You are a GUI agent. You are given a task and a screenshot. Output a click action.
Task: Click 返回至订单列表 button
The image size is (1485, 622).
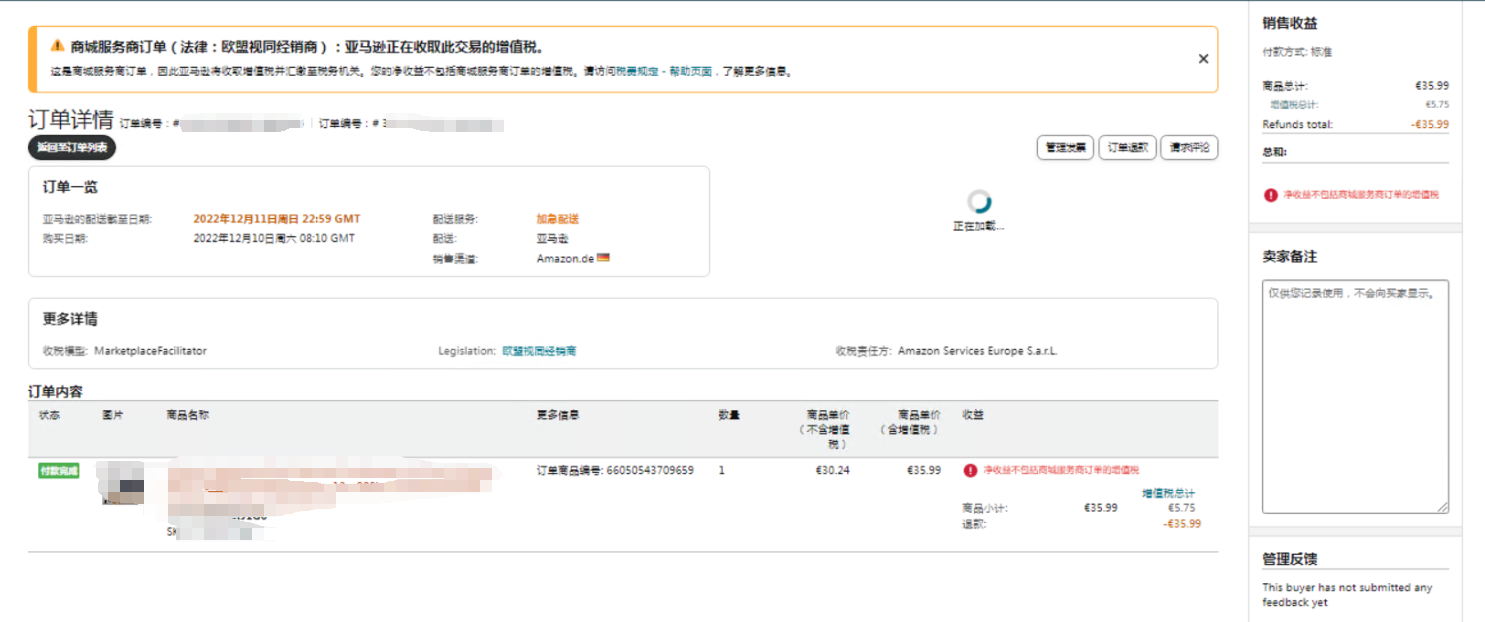[72, 148]
